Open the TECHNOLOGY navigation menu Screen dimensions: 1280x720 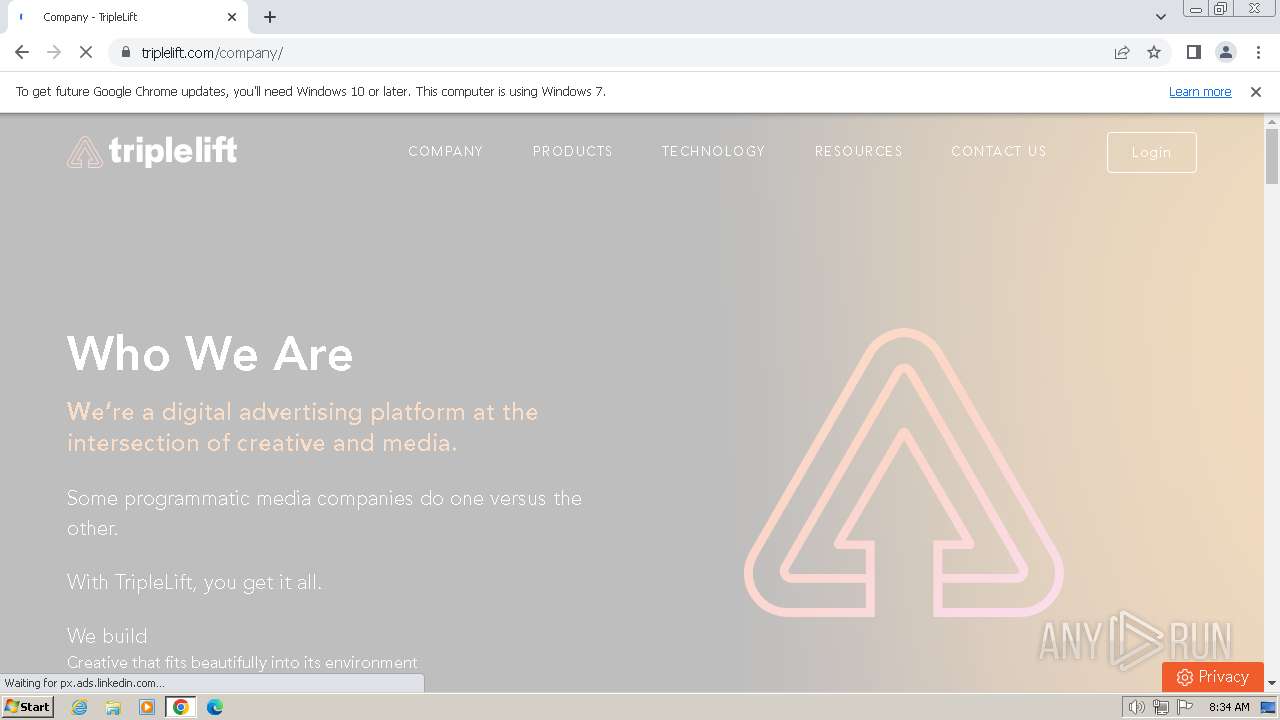pyautogui.click(x=713, y=151)
